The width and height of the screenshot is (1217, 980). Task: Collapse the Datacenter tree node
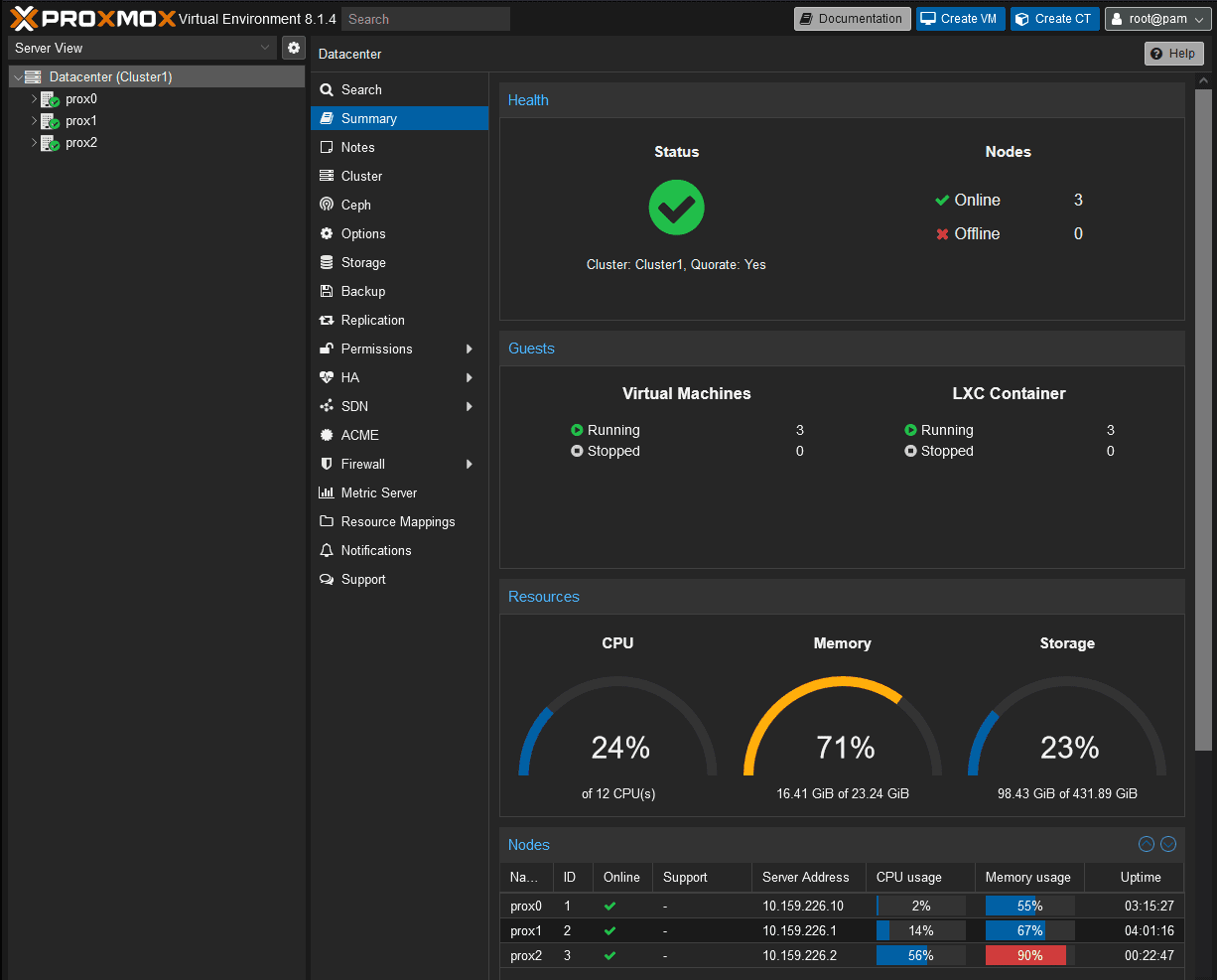click(x=18, y=77)
